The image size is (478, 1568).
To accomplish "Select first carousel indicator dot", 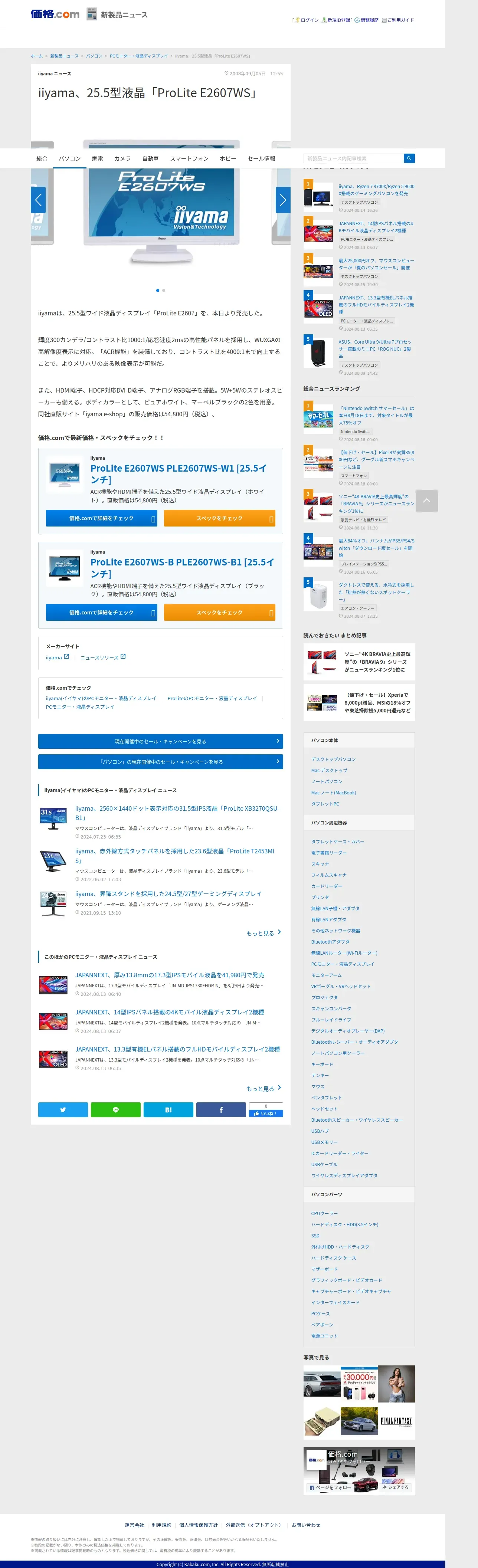I will (158, 291).
